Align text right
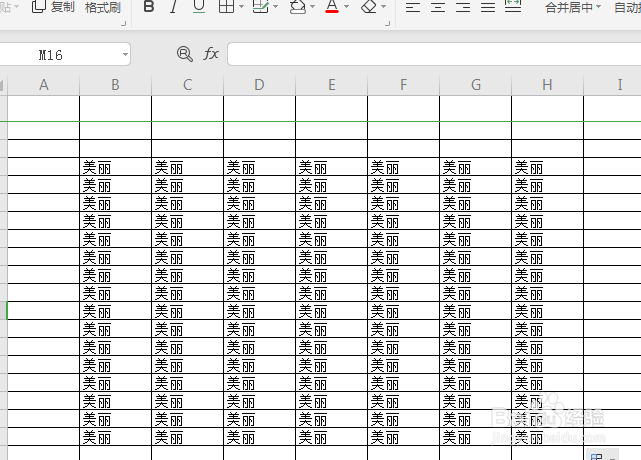641x460 pixels. pos(463,7)
